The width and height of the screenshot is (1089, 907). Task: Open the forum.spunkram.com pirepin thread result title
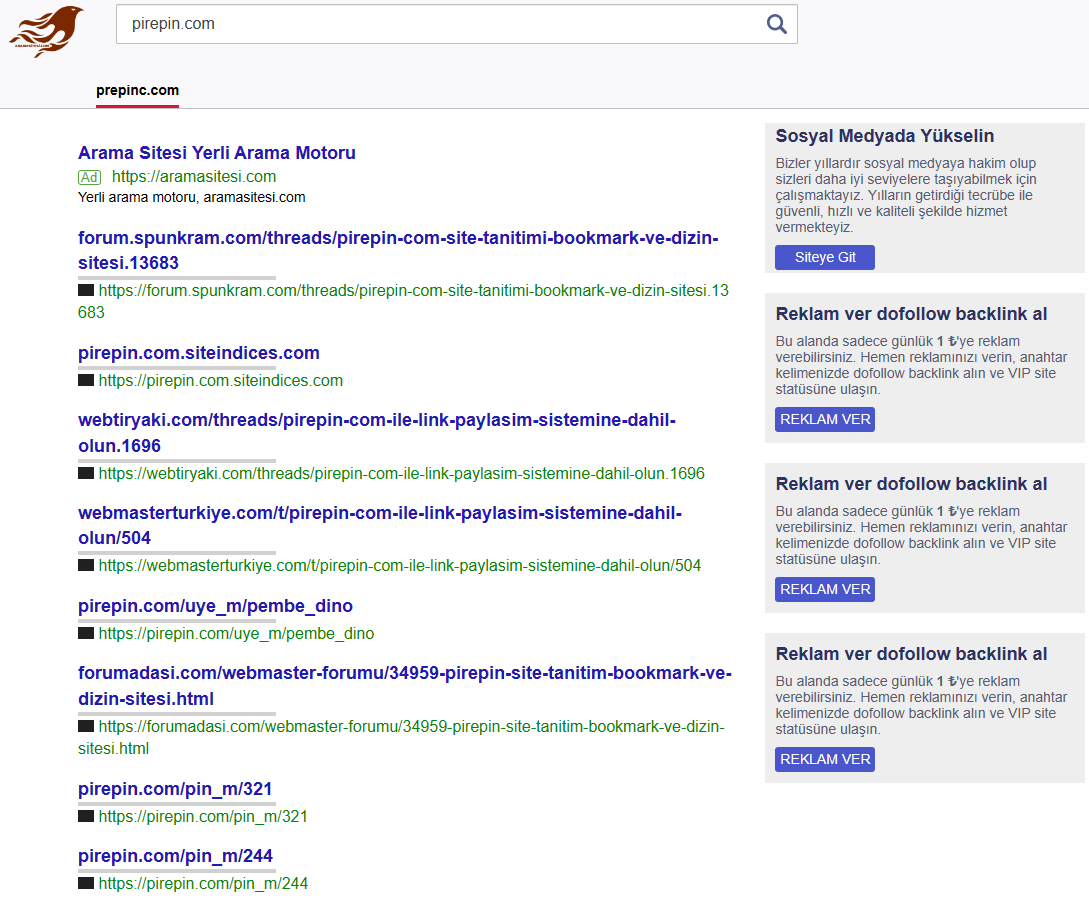coord(398,250)
